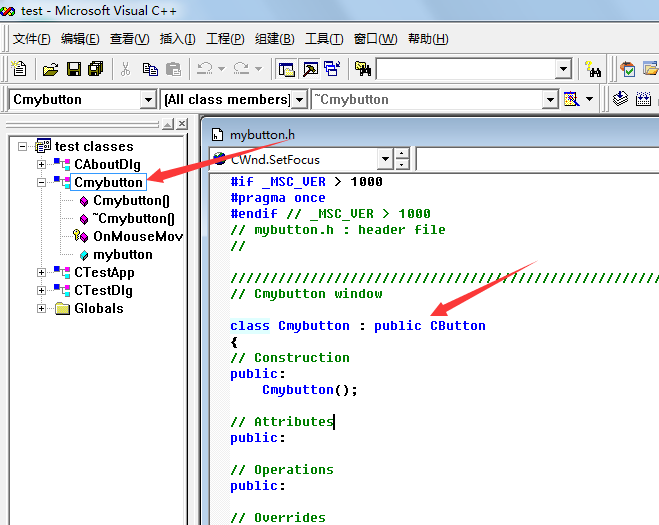Click the Copy icon in toolbar
The image size is (659, 525).
tap(150, 69)
